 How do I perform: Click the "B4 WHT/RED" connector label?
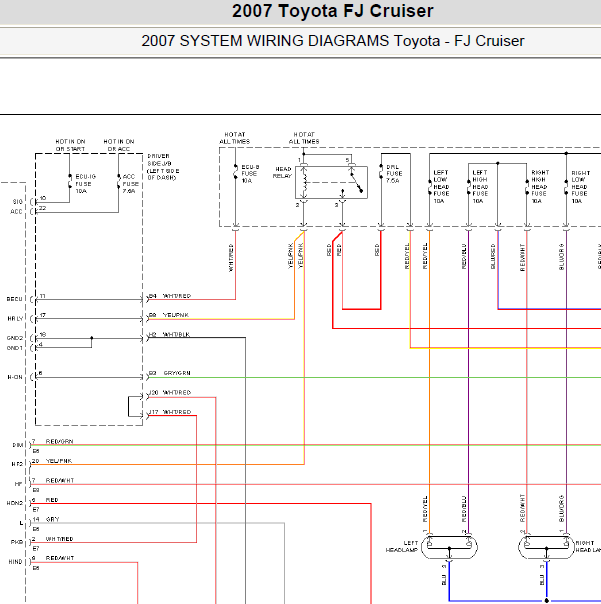pyautogui.click(x=170, y=296)
